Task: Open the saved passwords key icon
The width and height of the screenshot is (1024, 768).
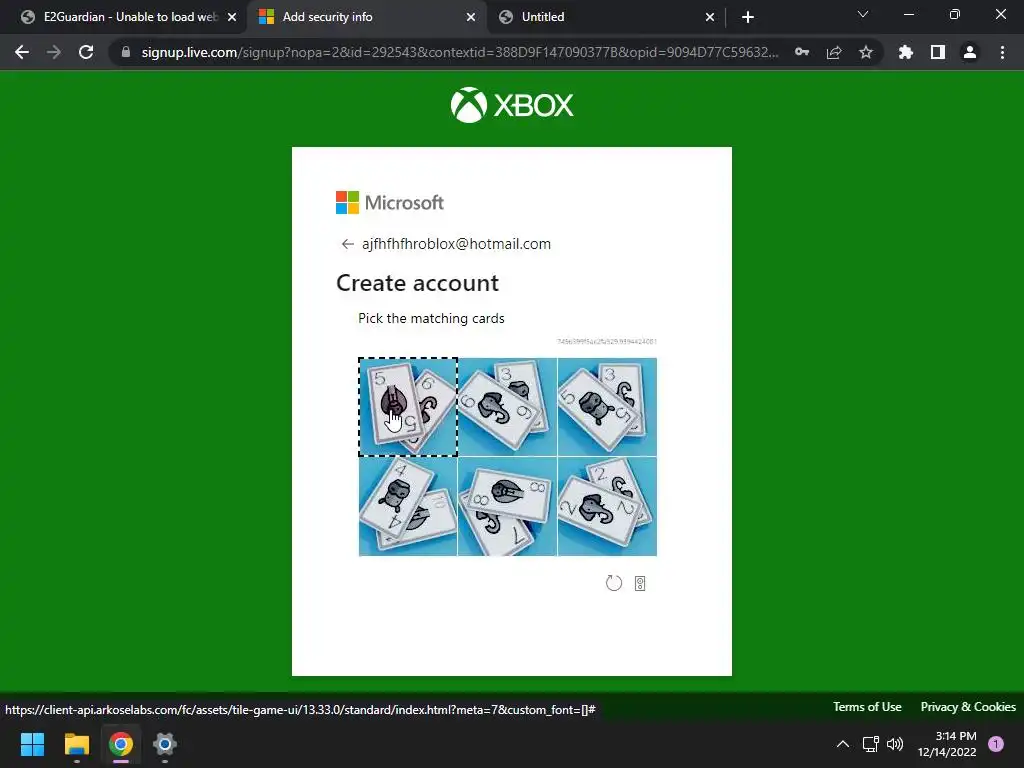Action: 802,52
